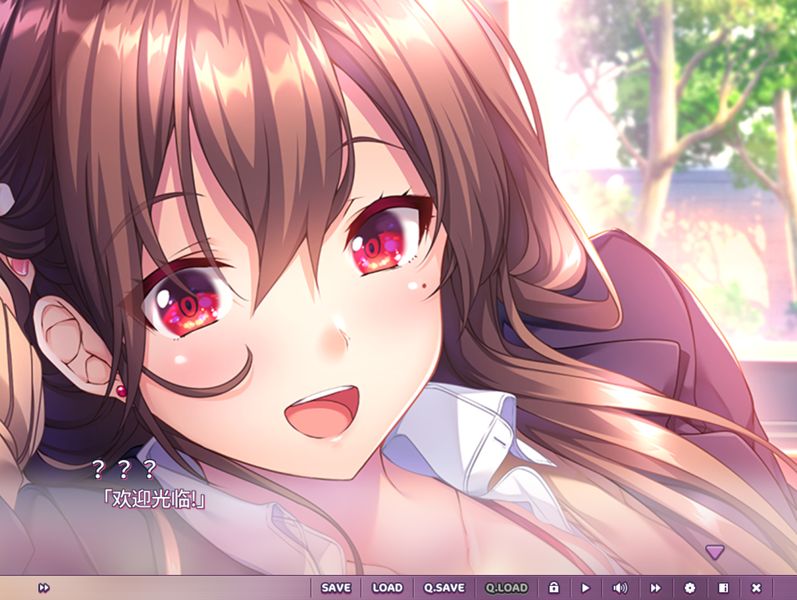
Task: Open the LOAD menu
Action: coord(387,588)
